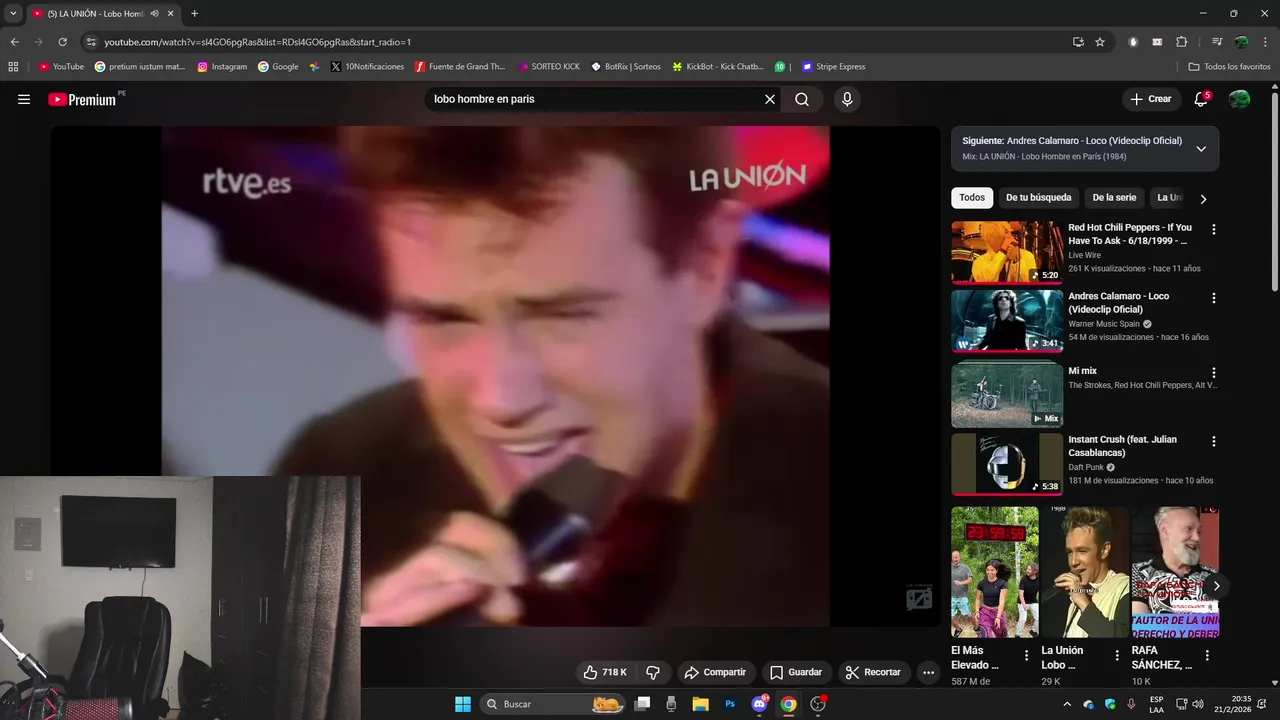Open the Stripe Express bookmark
Viewport: 1280px width, 720px height.
pos(833,67)
